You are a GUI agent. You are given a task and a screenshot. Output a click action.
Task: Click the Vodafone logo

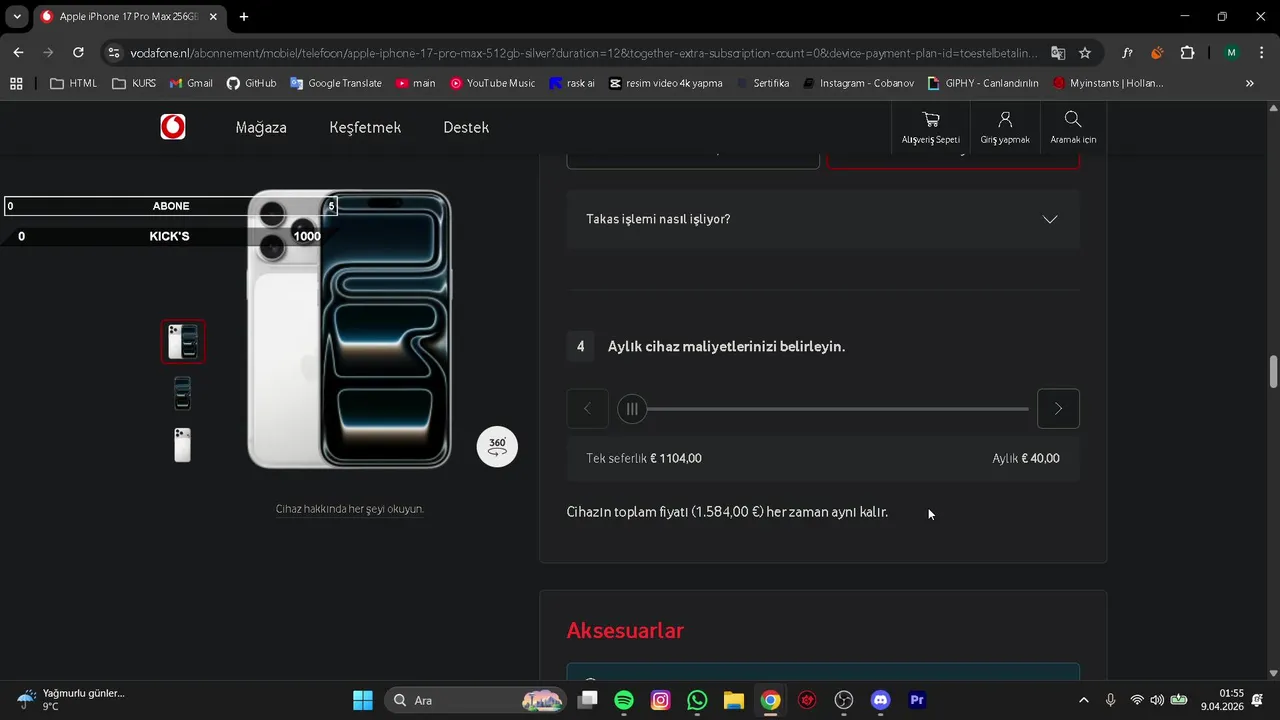[173, 127]
